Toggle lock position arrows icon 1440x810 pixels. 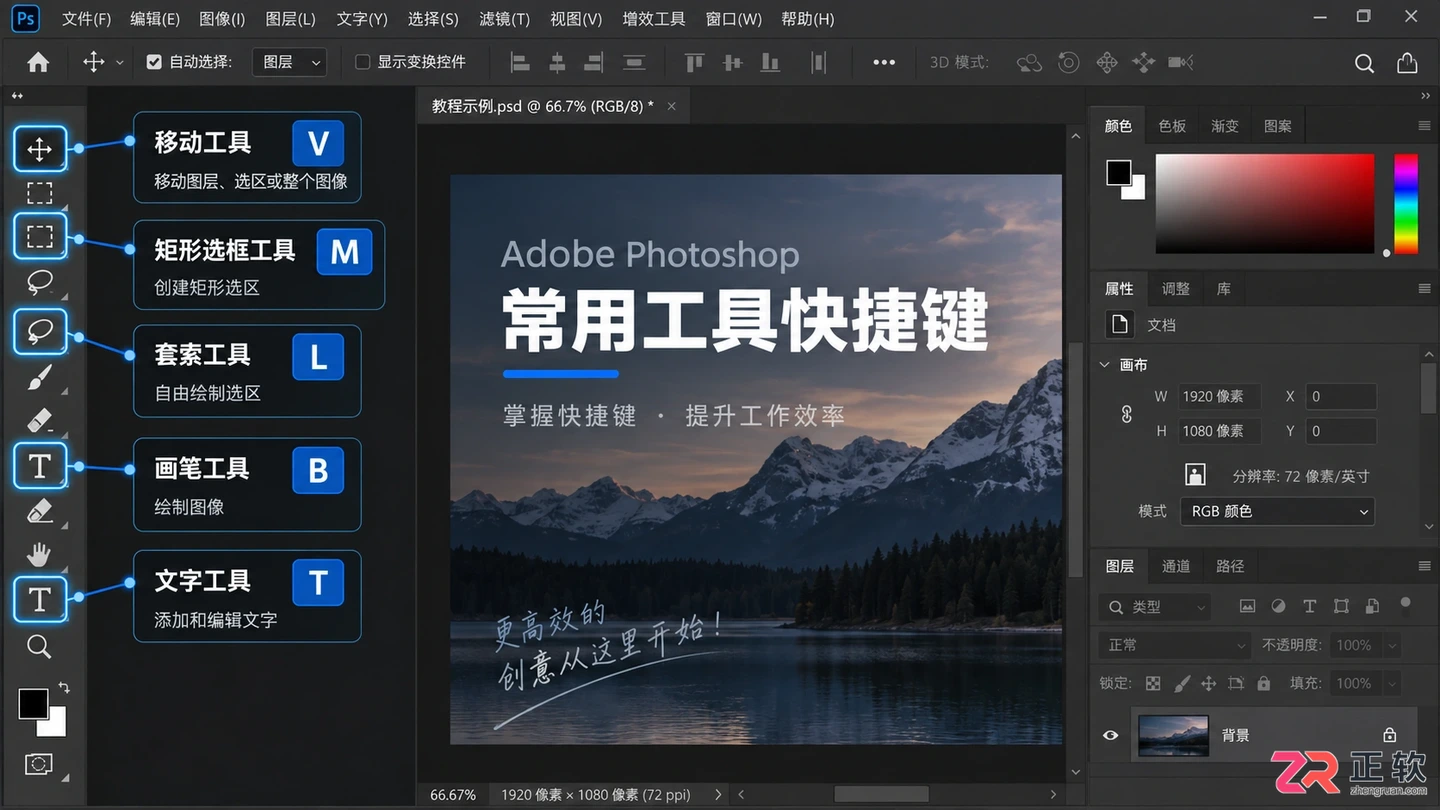[1208, 683]
